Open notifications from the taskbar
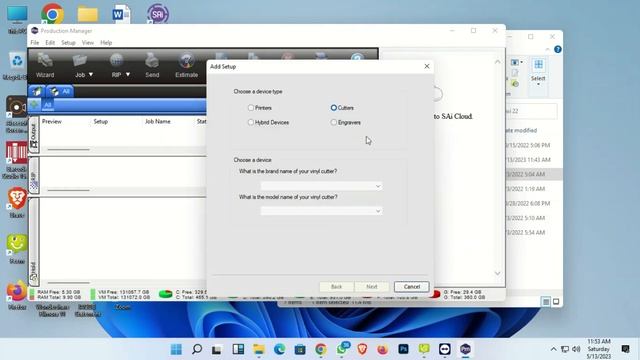Image resolution: width=640 pixels, height=360 pixels. [x=625, y=349]
